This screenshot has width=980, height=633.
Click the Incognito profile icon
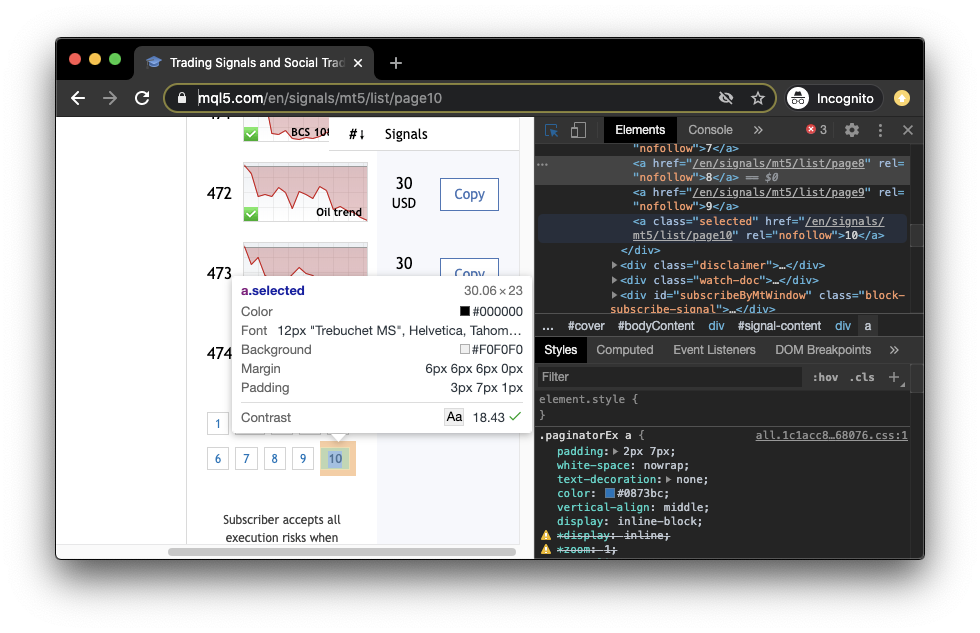point(796,98)
